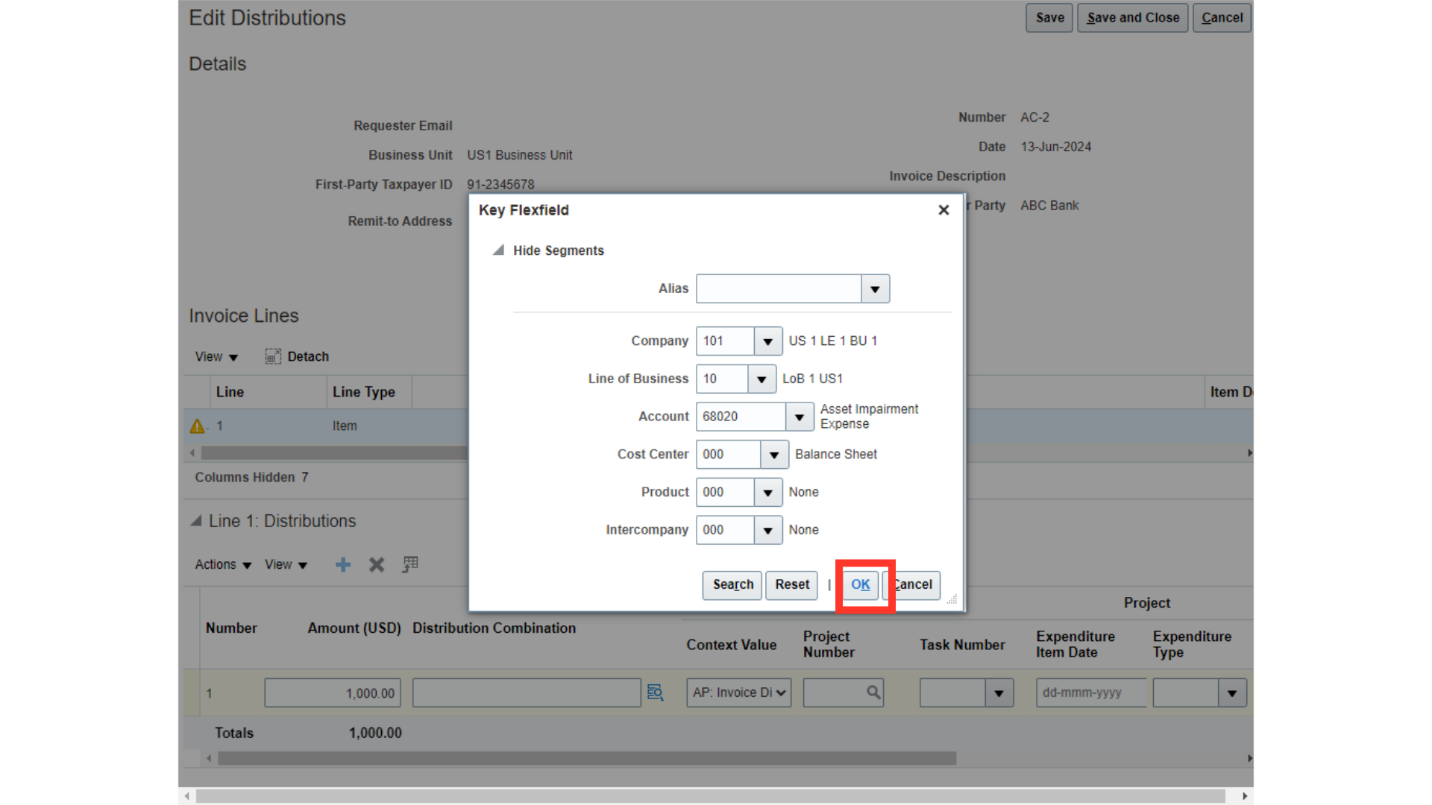1432x805 pixels.
Task: Open the Distributions Actions menu
Action: (223, 565)
